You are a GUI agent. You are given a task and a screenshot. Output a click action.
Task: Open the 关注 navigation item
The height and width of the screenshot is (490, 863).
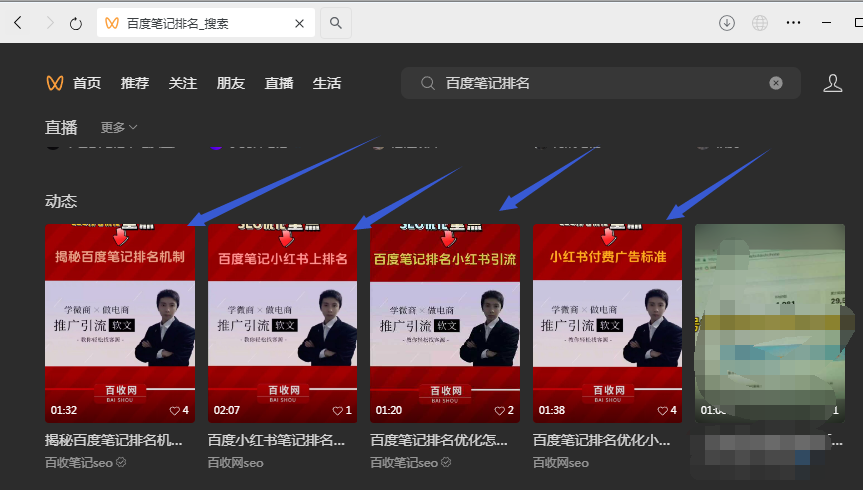[183, 83]
